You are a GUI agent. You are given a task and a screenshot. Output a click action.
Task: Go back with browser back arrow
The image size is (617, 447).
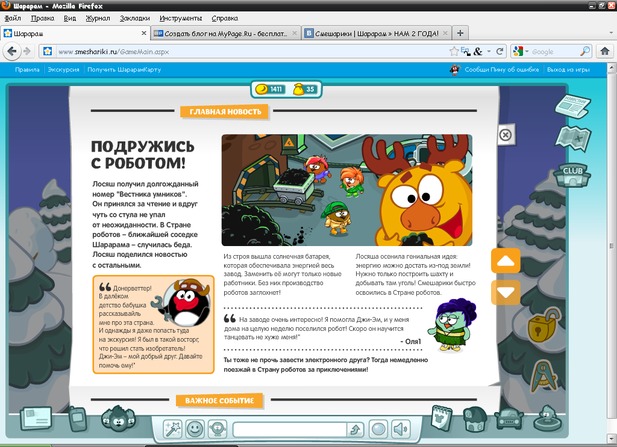click(12, 52)
